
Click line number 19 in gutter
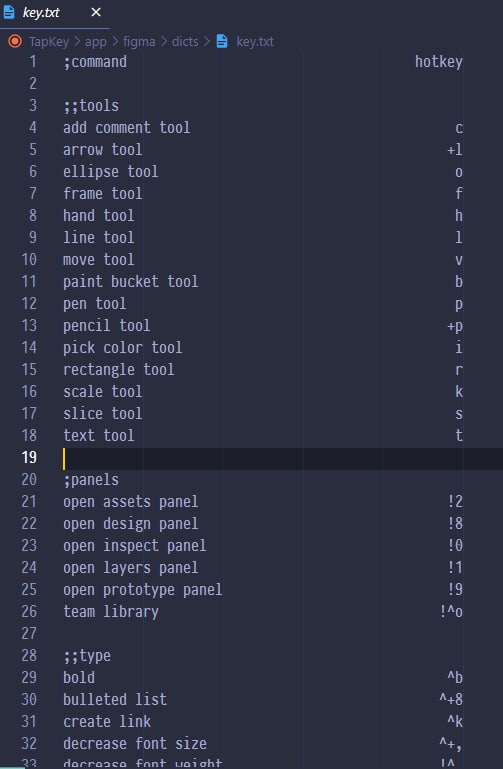[x=29, y=457]
